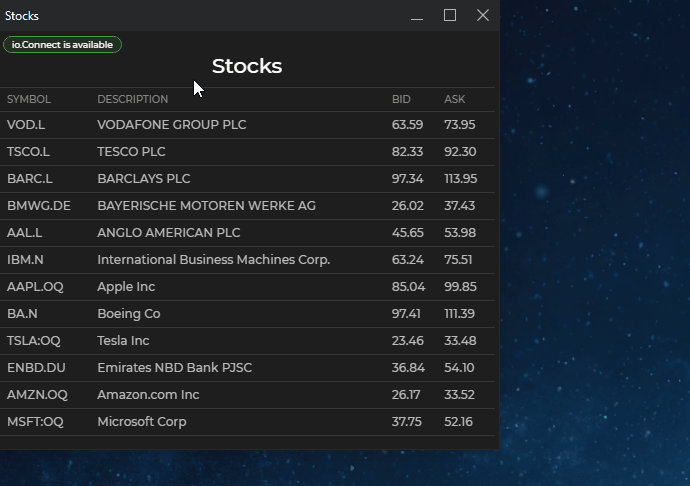Click Microsoft Corp description
This screenshot has height=486, width=690.
pos(142,422)
